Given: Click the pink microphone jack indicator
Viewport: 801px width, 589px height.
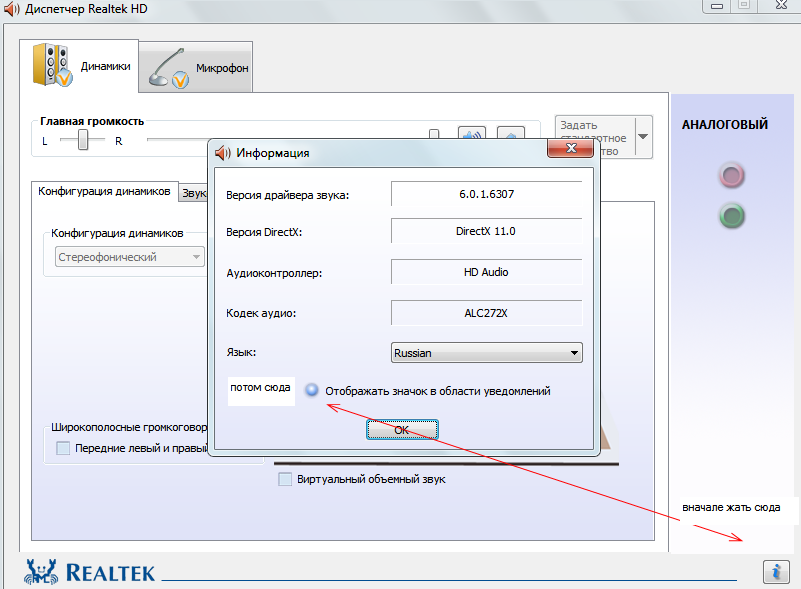Looking at the screenshot, I should (732, 176).
